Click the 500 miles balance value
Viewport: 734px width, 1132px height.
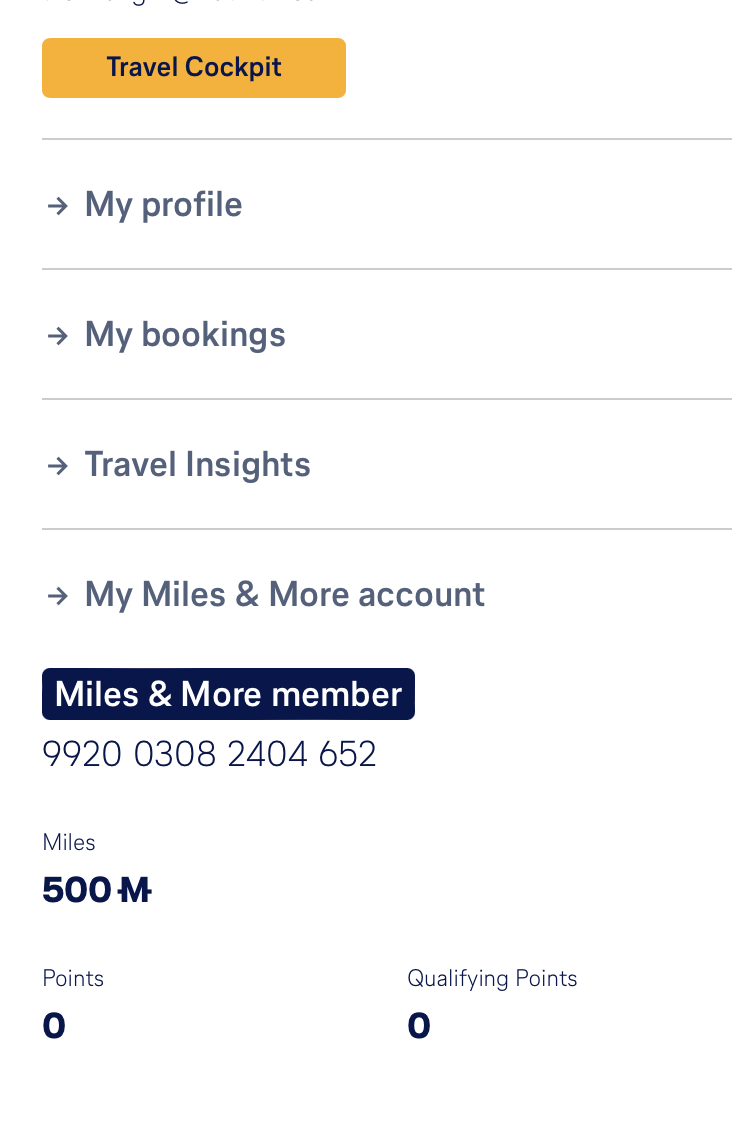click(77, 889)
